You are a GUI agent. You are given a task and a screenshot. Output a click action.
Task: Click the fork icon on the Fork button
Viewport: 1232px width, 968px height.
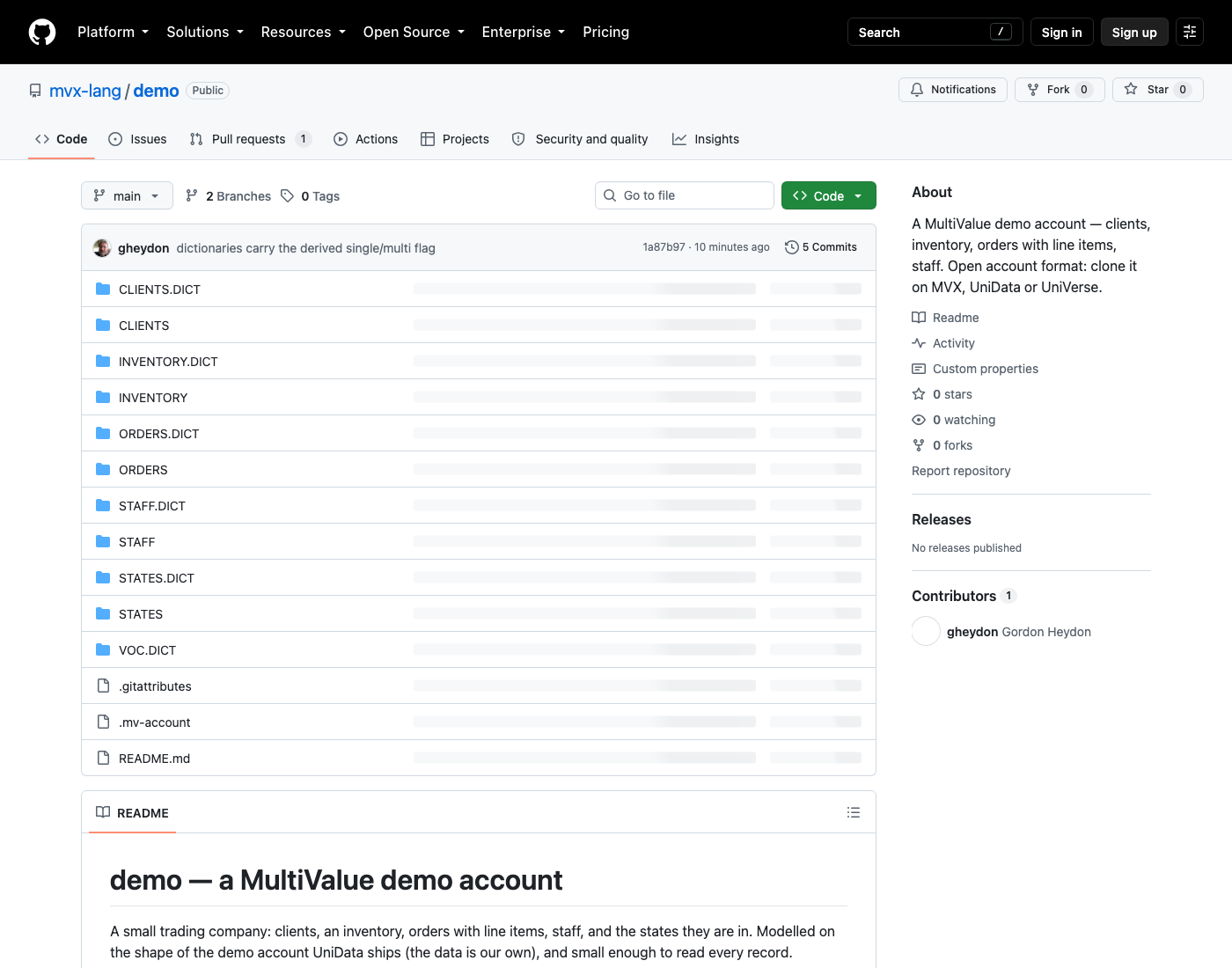point(1033,90)
